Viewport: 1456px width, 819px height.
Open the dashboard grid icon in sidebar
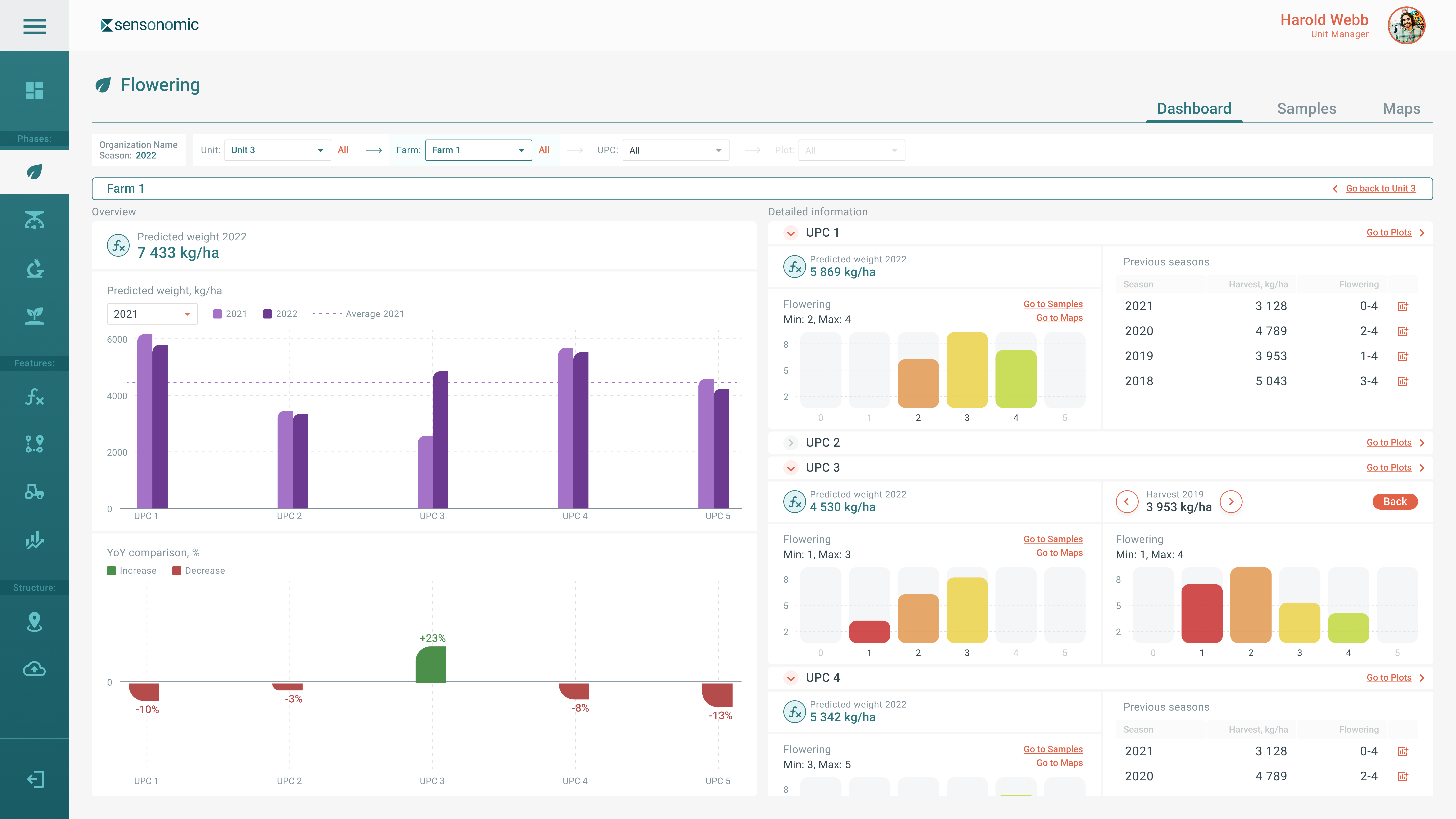(35, 90)
